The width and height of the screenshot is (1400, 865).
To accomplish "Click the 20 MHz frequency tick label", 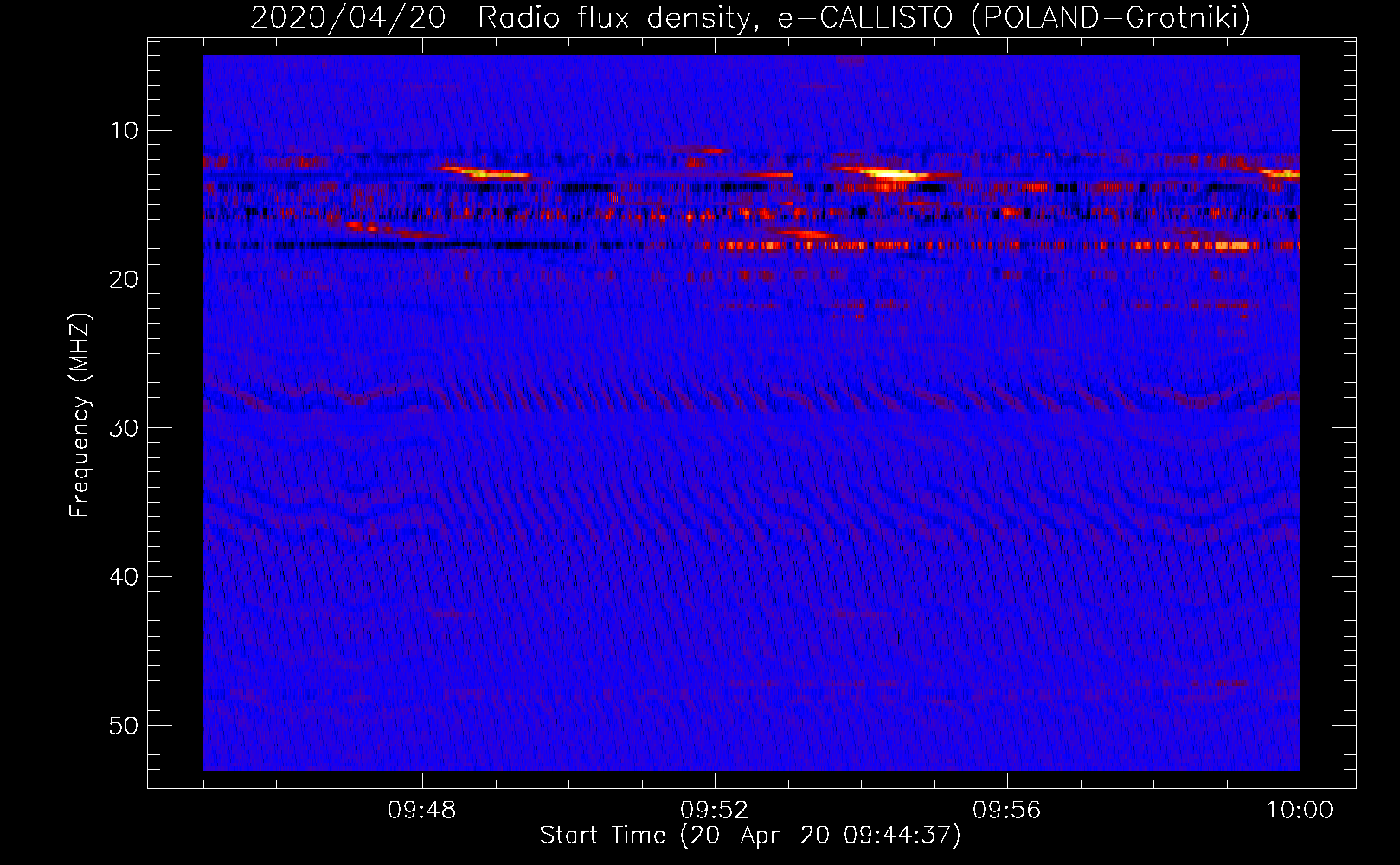I will [124, 279].
